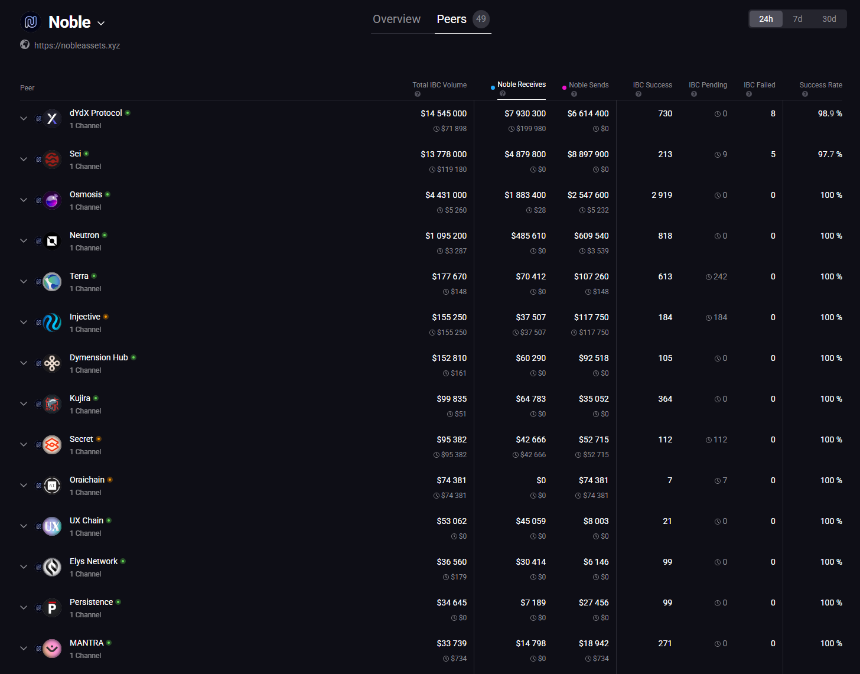The image size is (860, 674).
Task: Click the MANTRA chain logo
Action: tap(52, 649)
